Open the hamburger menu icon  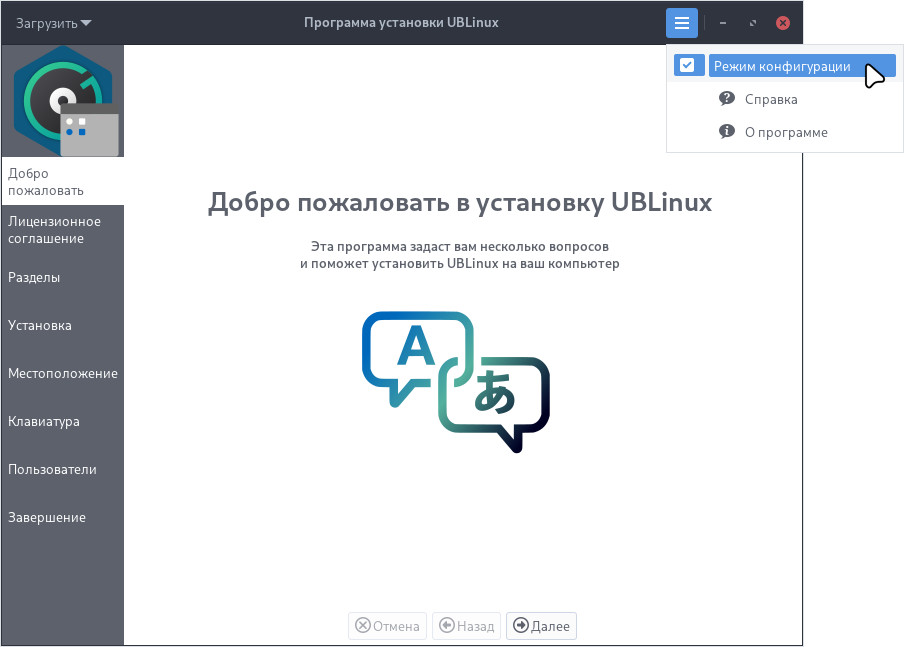(681, 22)
